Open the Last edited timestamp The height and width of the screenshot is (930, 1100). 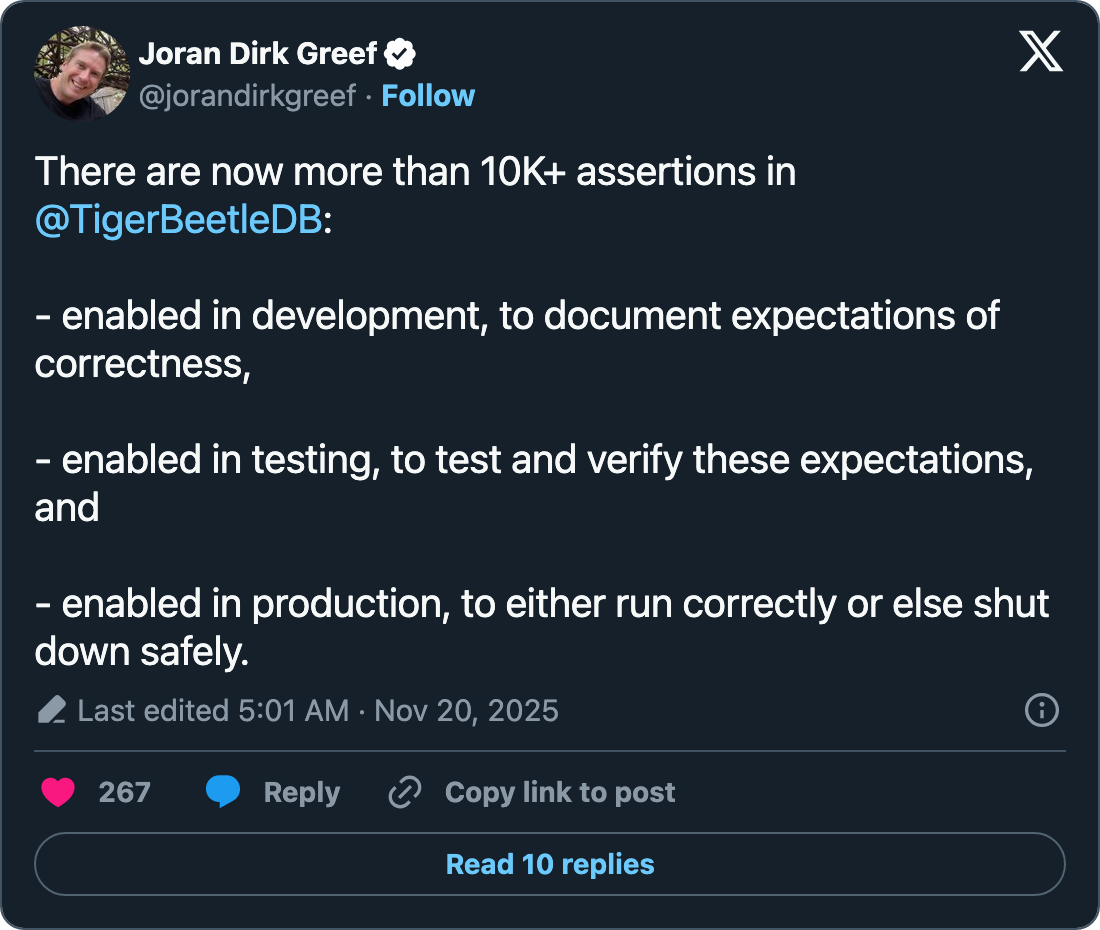(x=318, y=711)
